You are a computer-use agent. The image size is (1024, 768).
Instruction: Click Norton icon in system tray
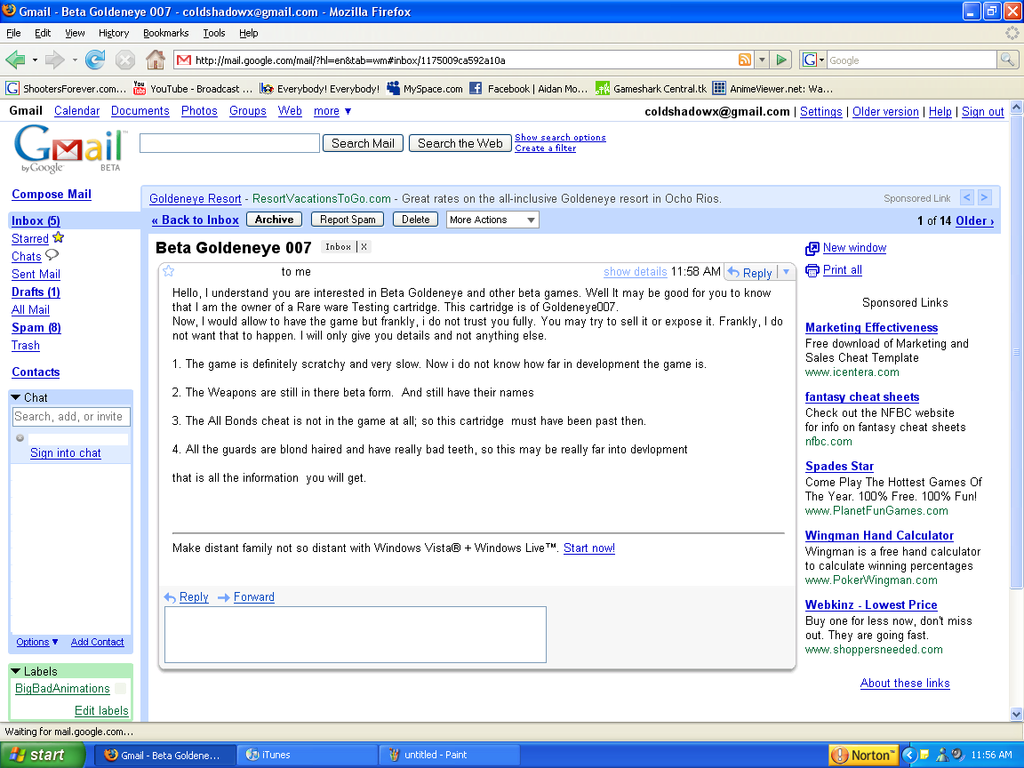click(x=863, y=755)
